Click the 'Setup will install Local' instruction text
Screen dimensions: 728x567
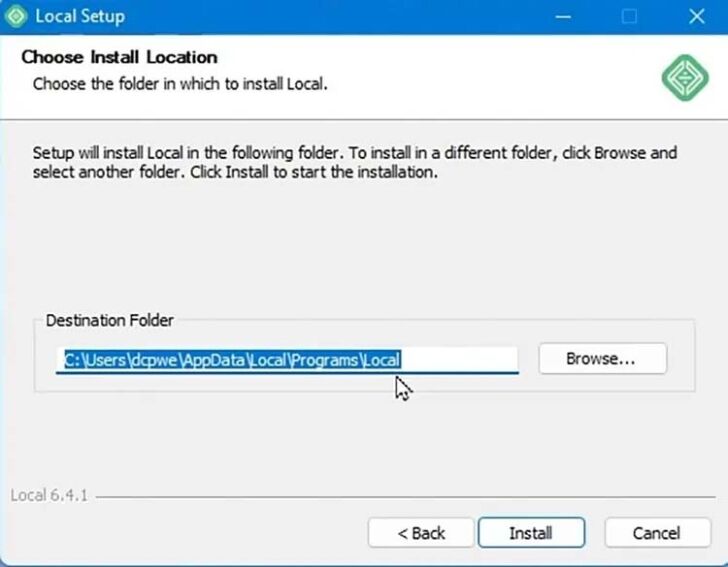pos(355,162)
